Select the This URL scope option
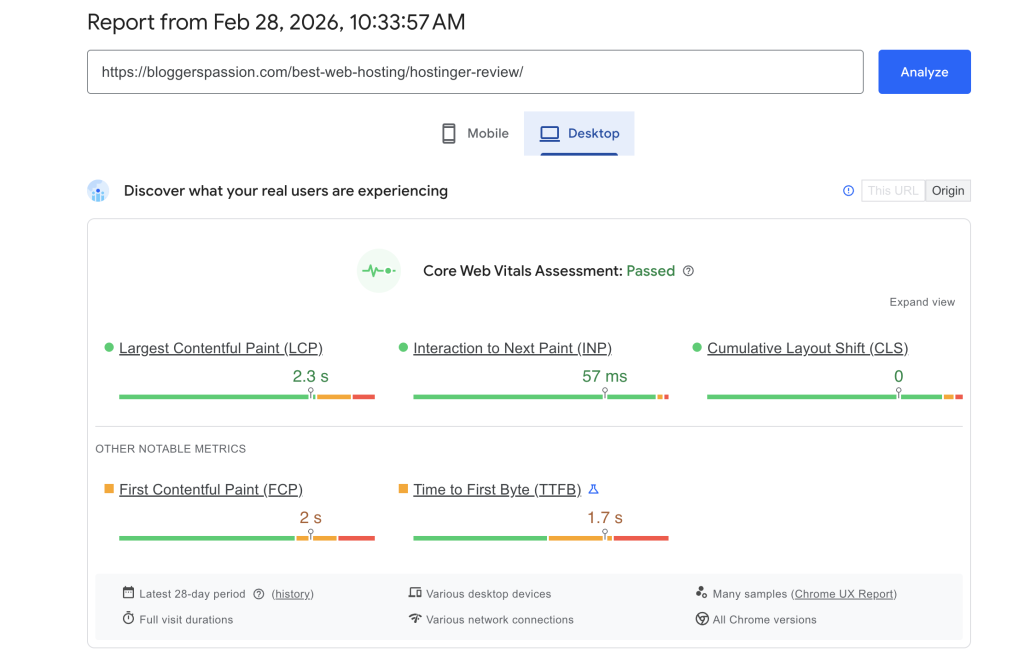The width and height of the screenshot is (1024, 652). pyautogui.click(x=892, y=190)
